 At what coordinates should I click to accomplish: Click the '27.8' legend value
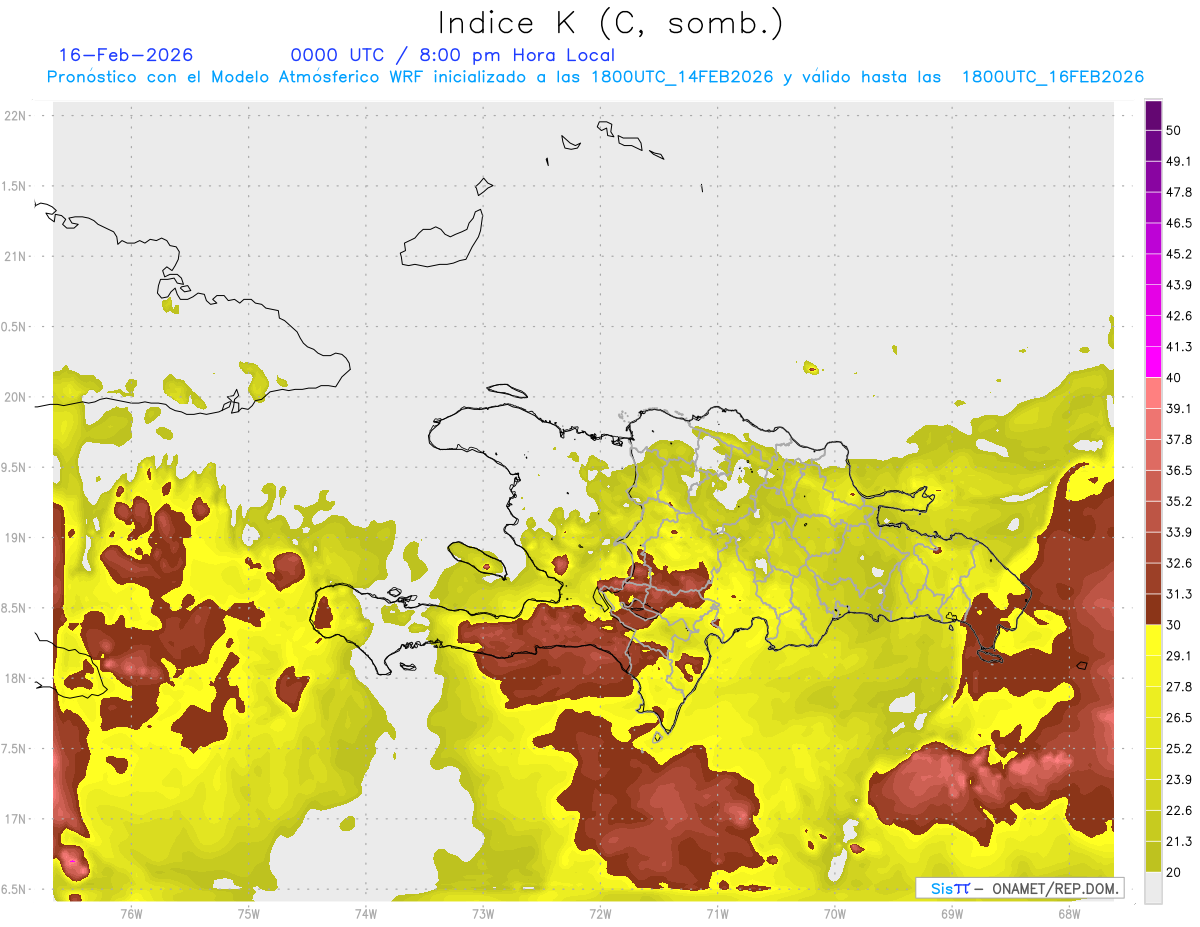(x=1179, y=687)
